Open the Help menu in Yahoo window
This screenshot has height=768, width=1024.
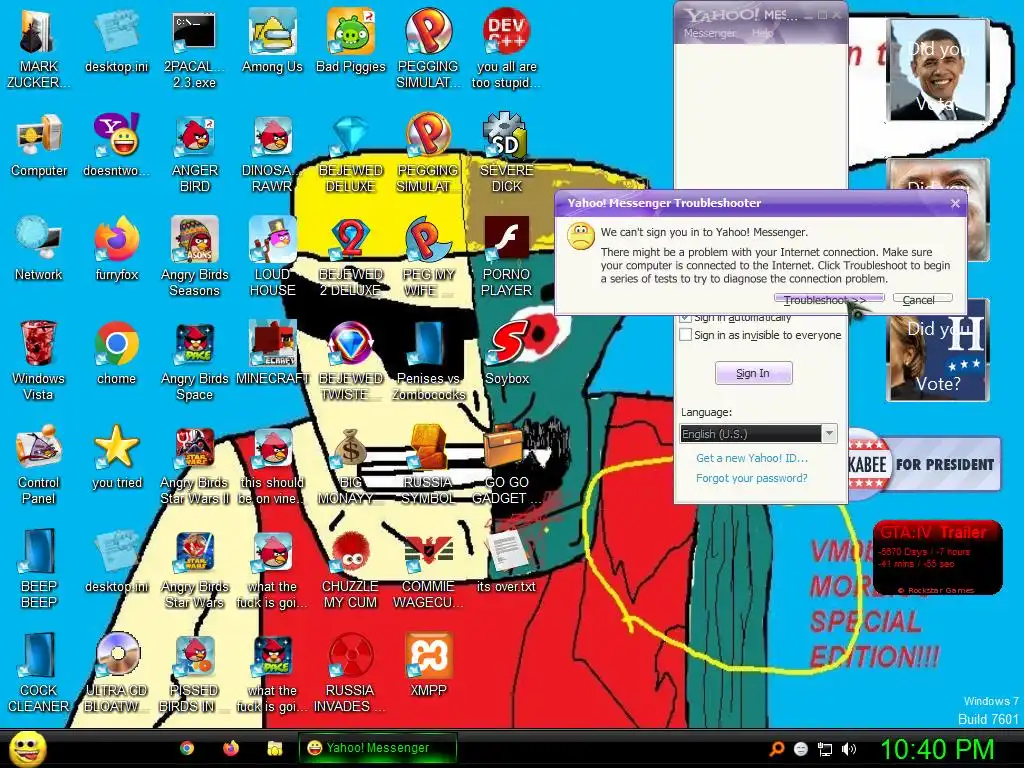762,33
